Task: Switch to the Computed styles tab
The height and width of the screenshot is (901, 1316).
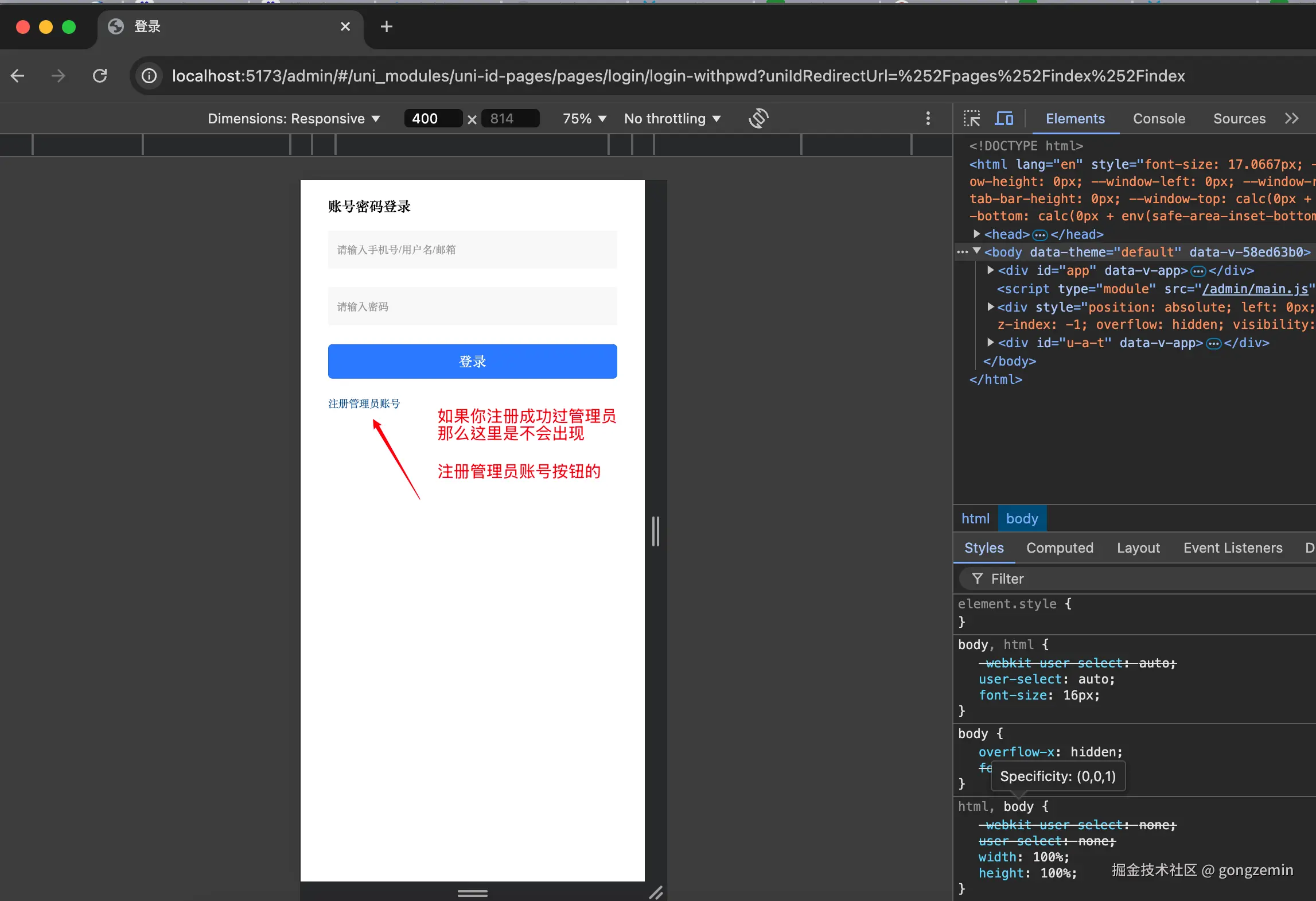Action: (x=1059, y=548)
